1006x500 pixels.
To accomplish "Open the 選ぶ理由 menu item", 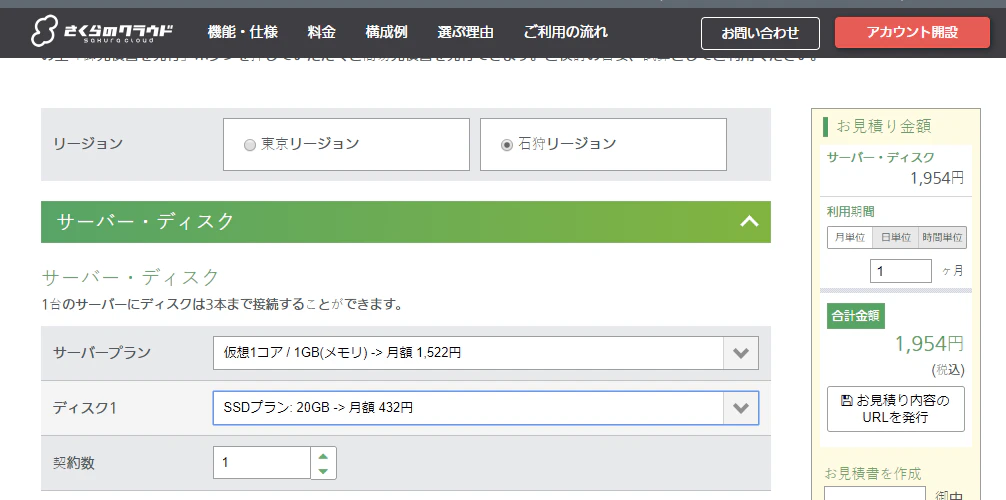I will click(x=465, y=32).
